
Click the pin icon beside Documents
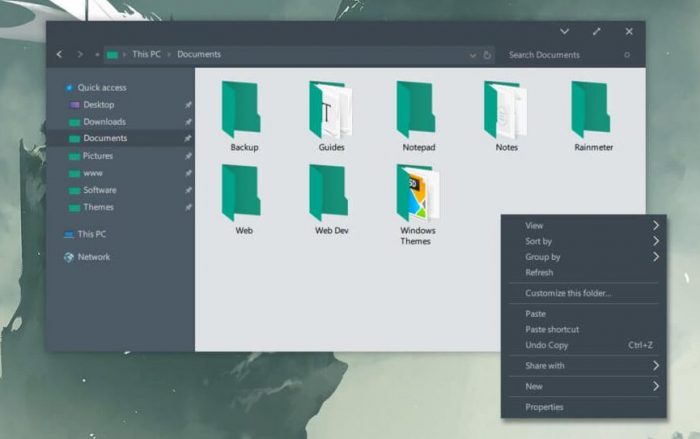click(x=188, y=138)
